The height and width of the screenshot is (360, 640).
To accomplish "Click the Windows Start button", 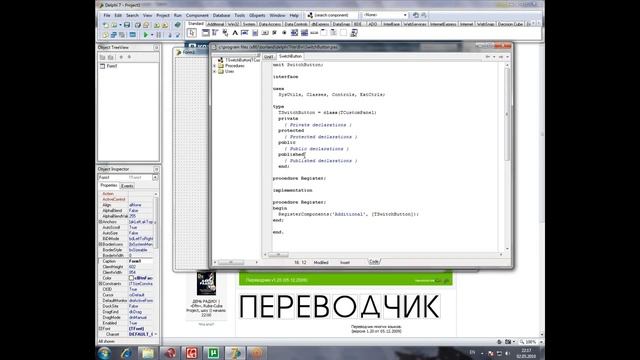I will pos(104,353).
